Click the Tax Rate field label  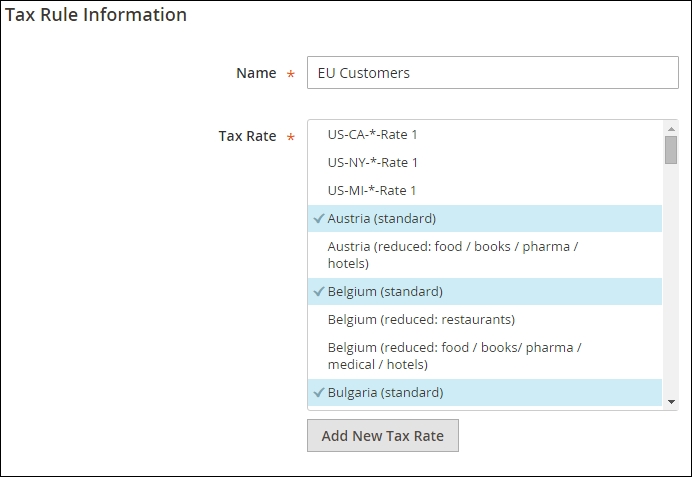247,136
